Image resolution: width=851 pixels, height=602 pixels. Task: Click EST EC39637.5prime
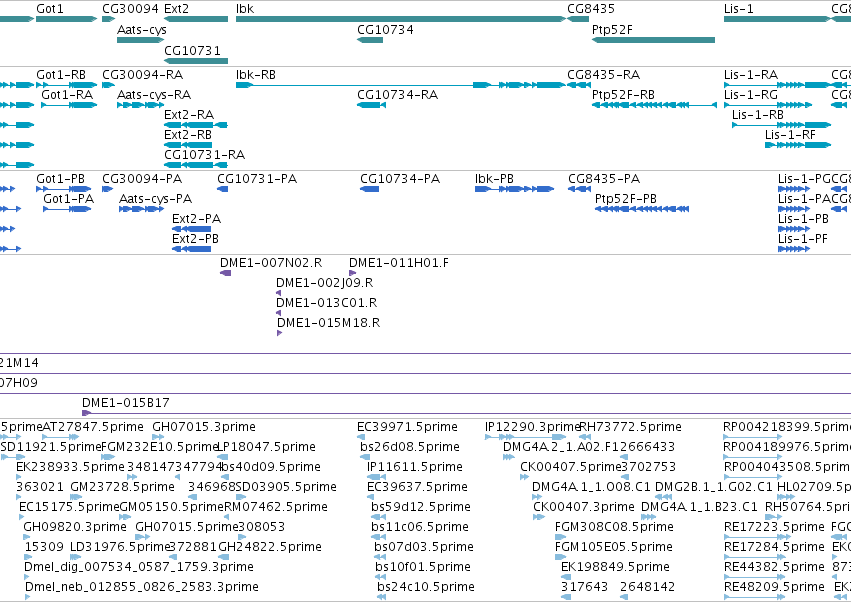coord(372,497)
